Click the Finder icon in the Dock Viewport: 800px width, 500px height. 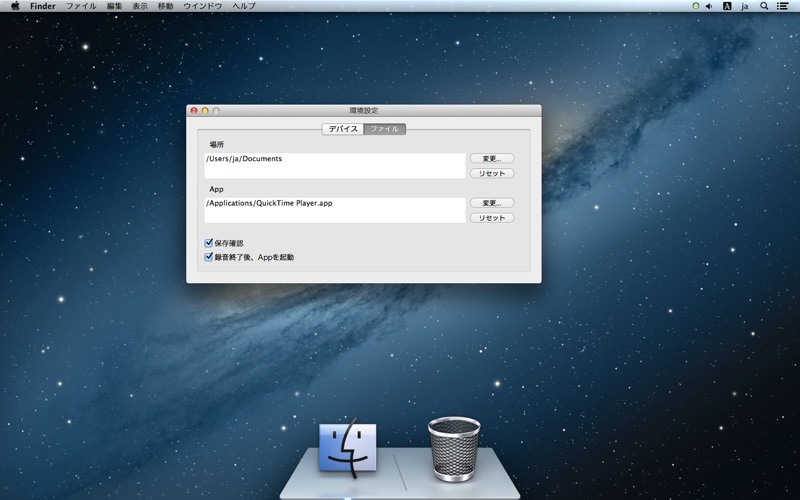[347, 447]
